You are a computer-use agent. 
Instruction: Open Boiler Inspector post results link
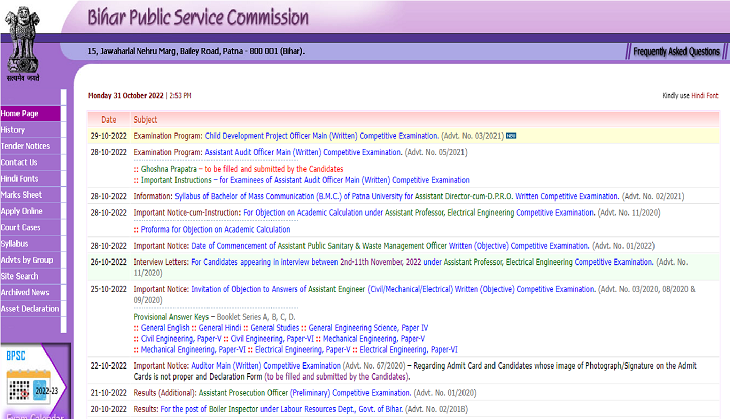(282, 409)
